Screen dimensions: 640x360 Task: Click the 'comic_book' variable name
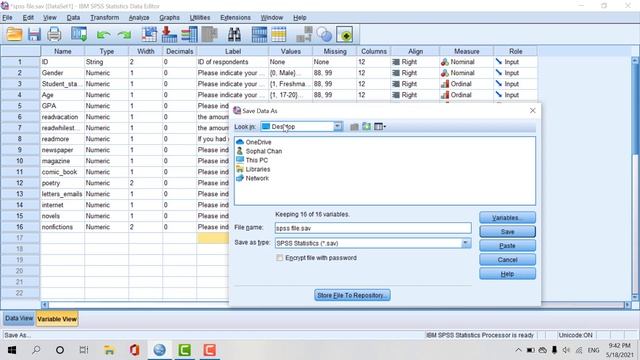59,172
